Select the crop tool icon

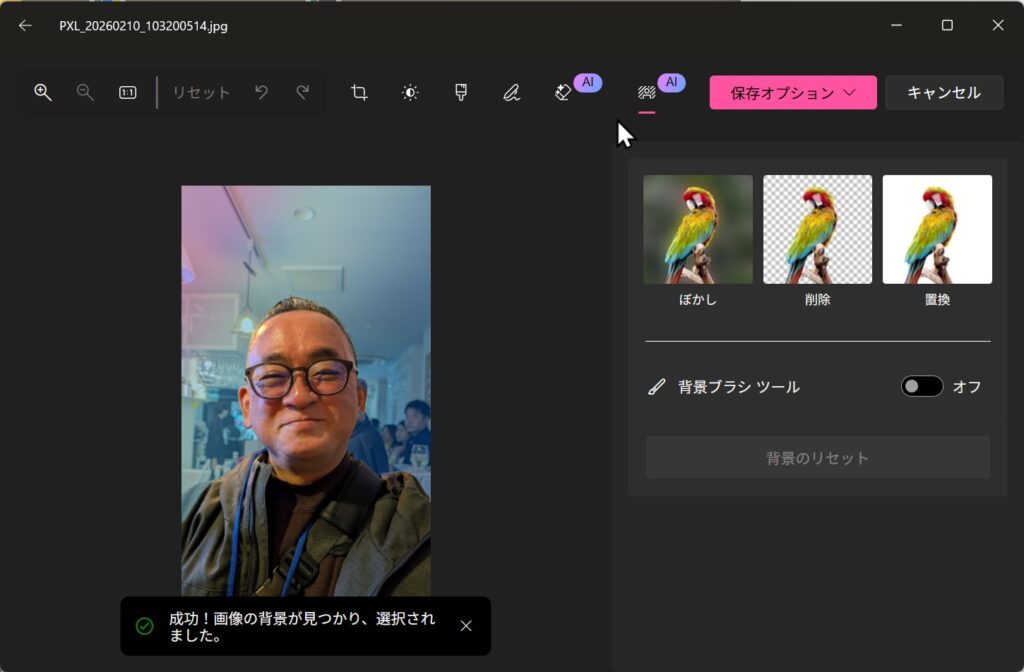pos(359,92)
